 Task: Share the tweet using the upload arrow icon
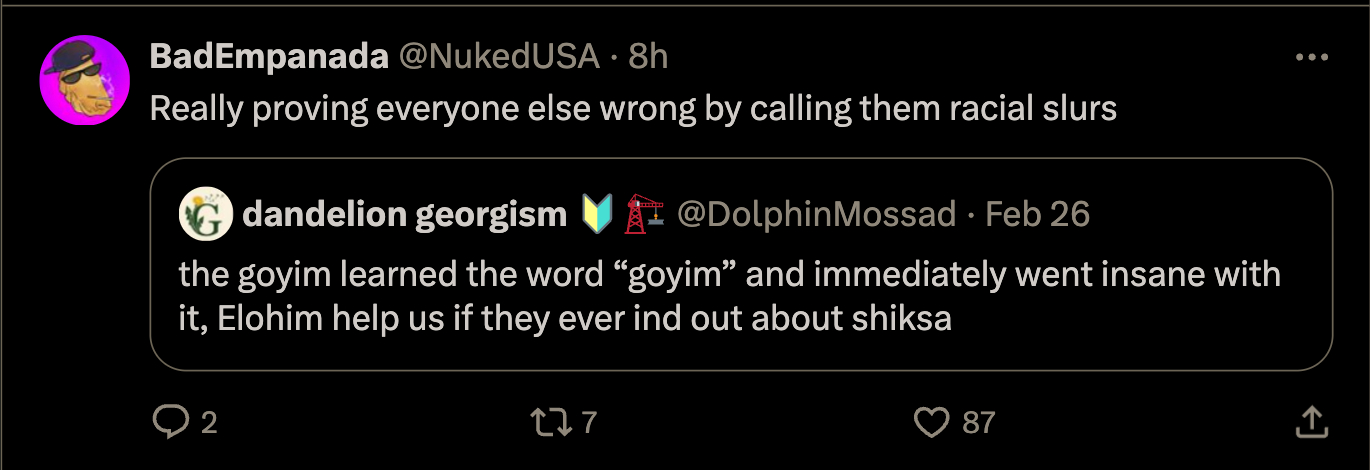(x=1311, y=422)
